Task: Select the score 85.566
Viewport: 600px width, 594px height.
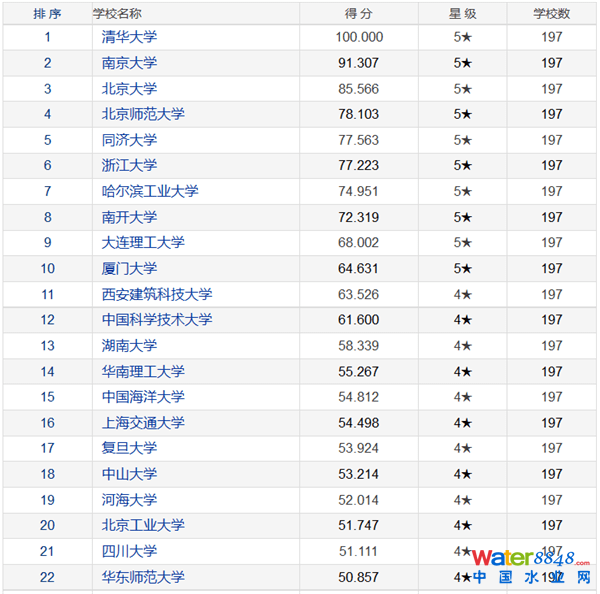Action: click(359, 89)
